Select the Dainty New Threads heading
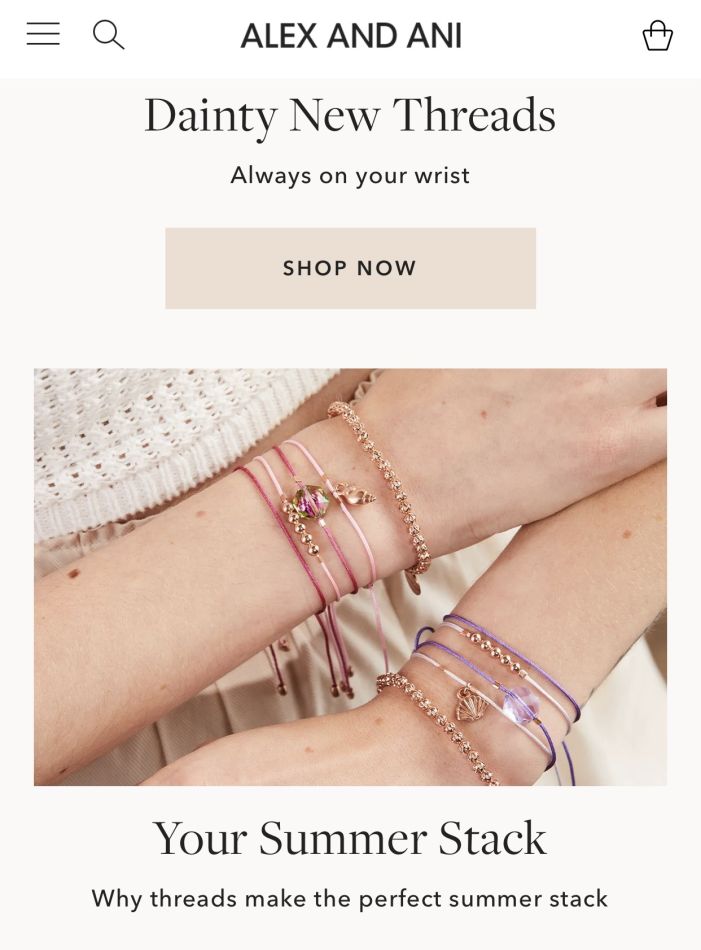 [x=350, y=115]
